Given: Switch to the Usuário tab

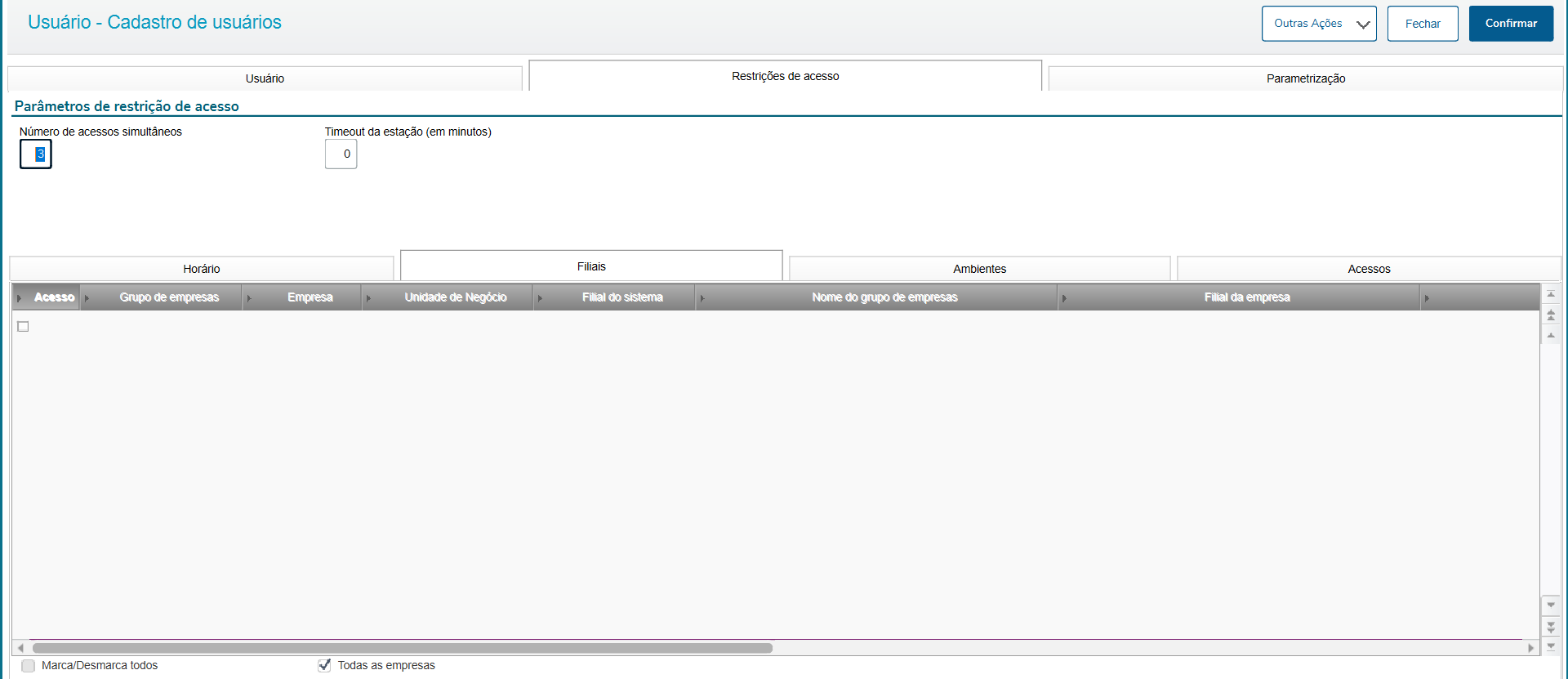Looking at the screenshot, I should [265, 78].
